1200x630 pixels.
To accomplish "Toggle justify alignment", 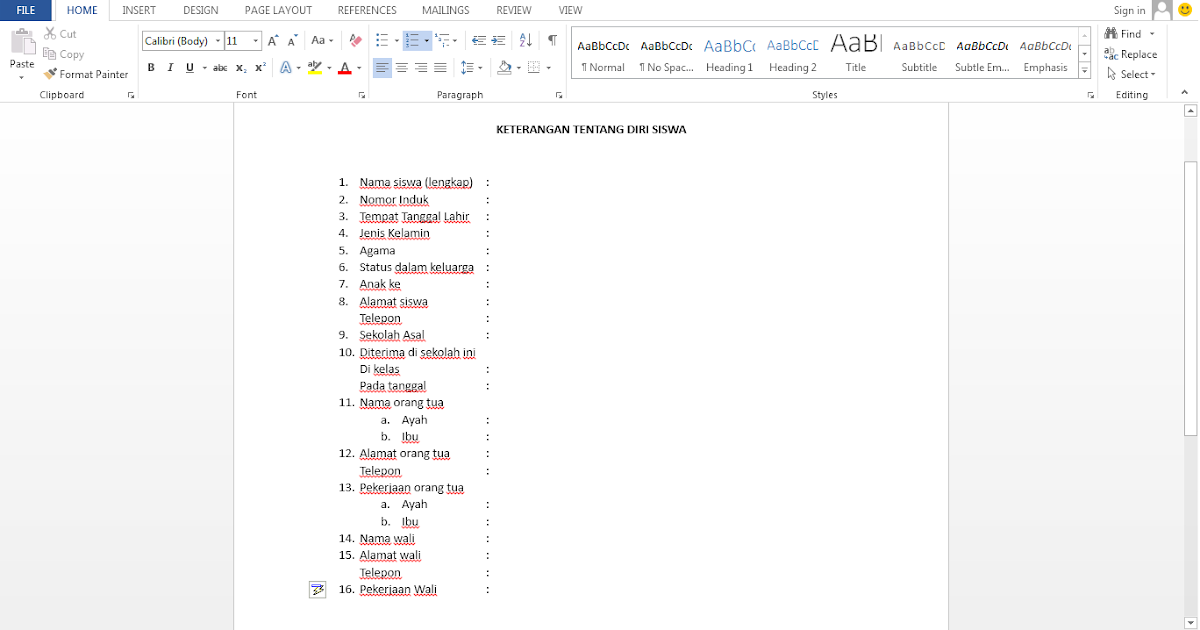I will 439,68.
